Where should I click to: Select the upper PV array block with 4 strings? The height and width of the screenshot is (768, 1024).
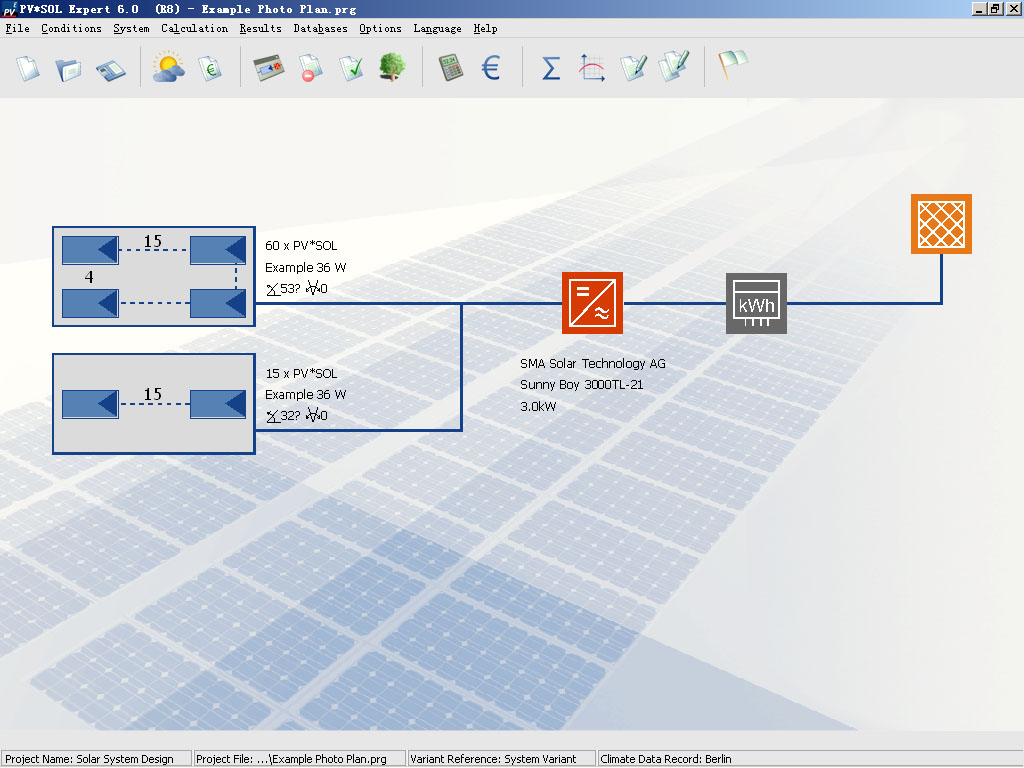click(x=153, y=276)
